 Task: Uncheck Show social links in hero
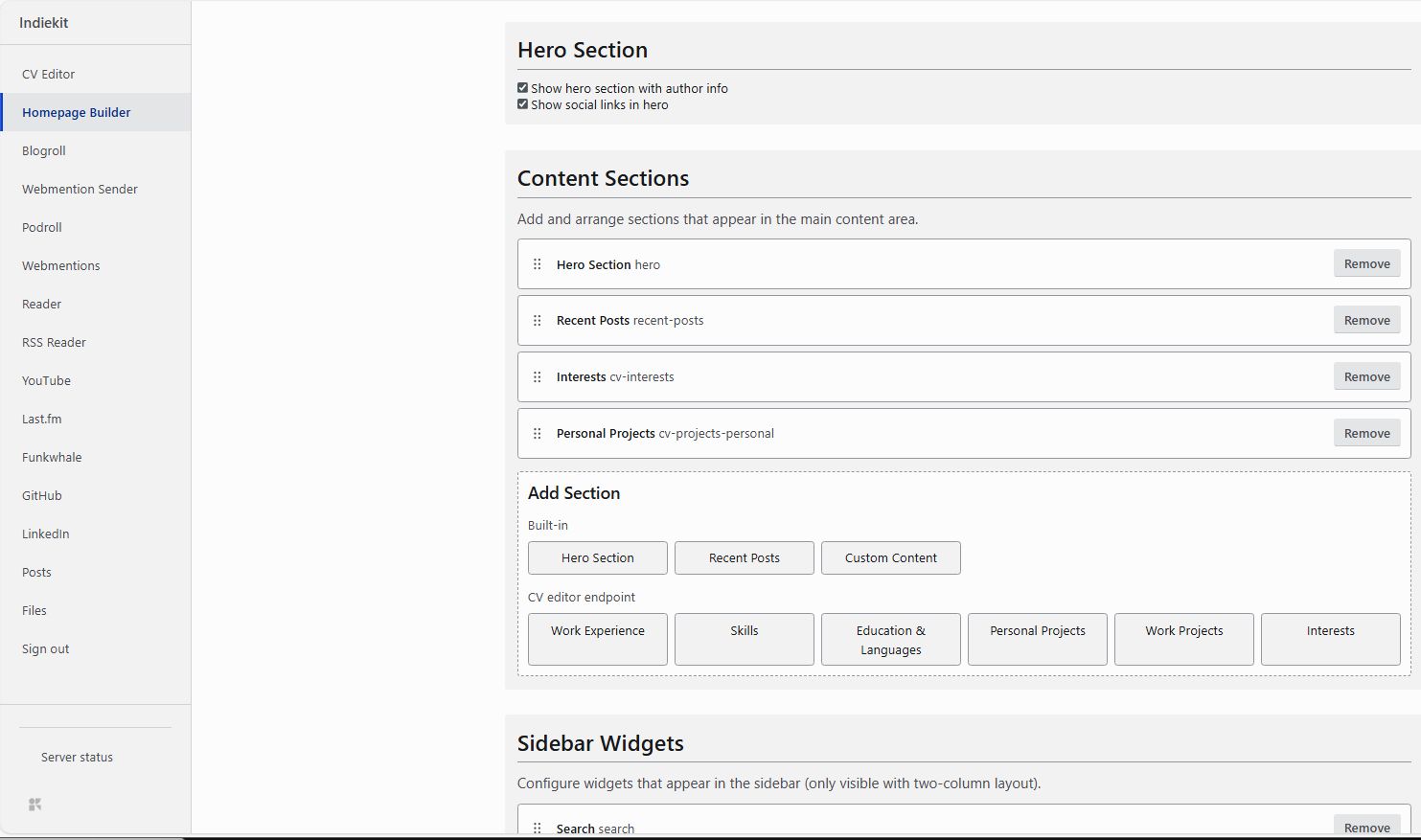tap(523, 104)
